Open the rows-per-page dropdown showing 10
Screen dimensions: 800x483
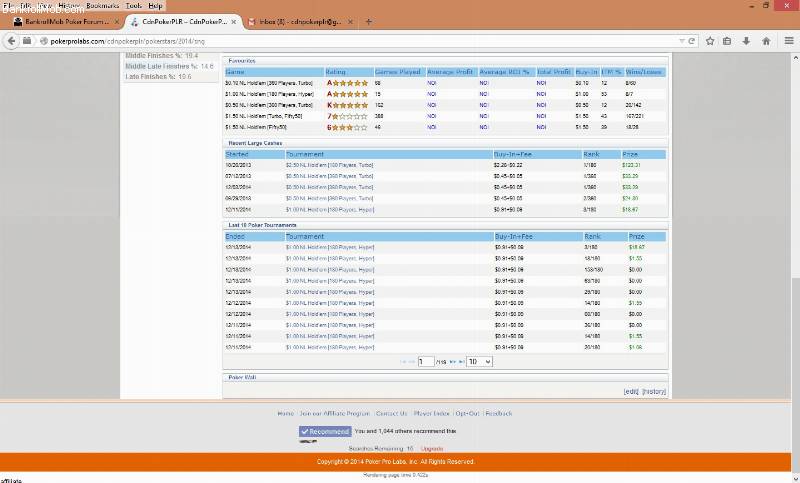click(479, 362)
